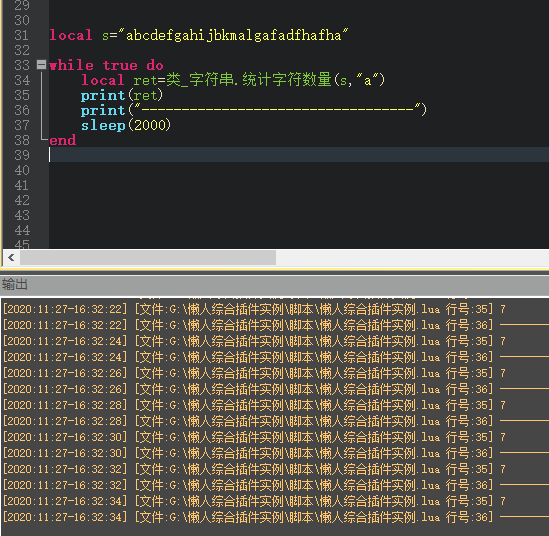Click the print(ret) line

122,95
